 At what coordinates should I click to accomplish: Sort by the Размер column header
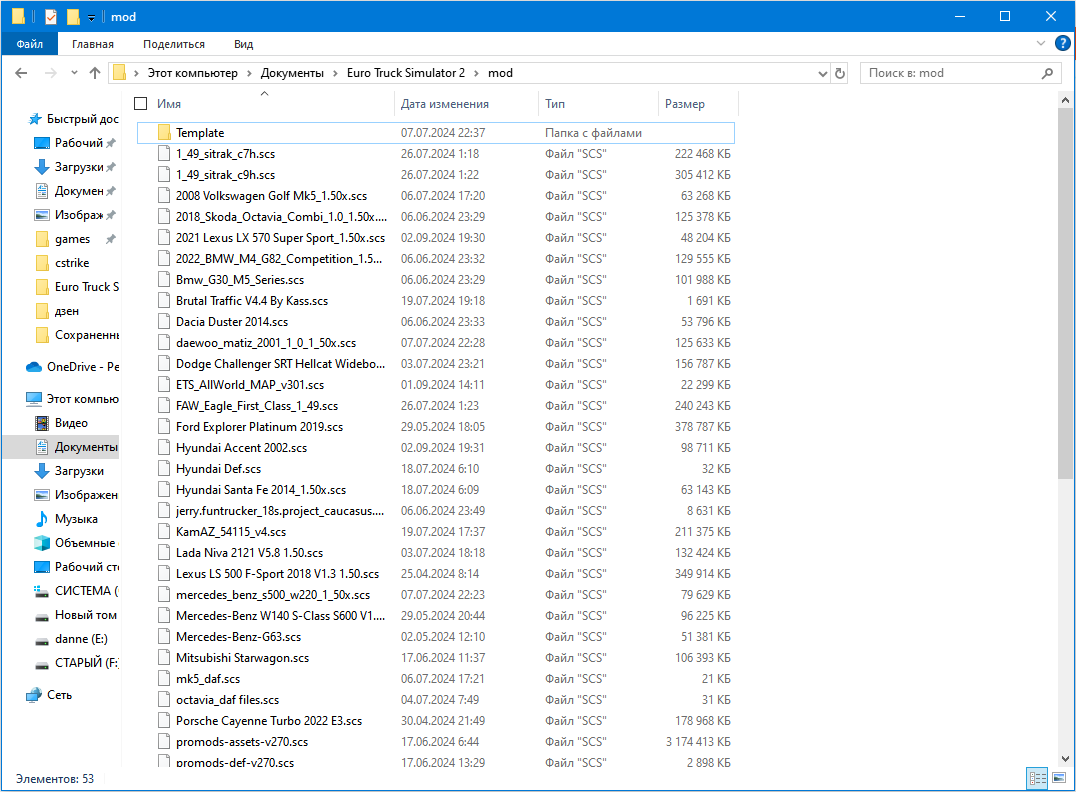tap(685, 104)
